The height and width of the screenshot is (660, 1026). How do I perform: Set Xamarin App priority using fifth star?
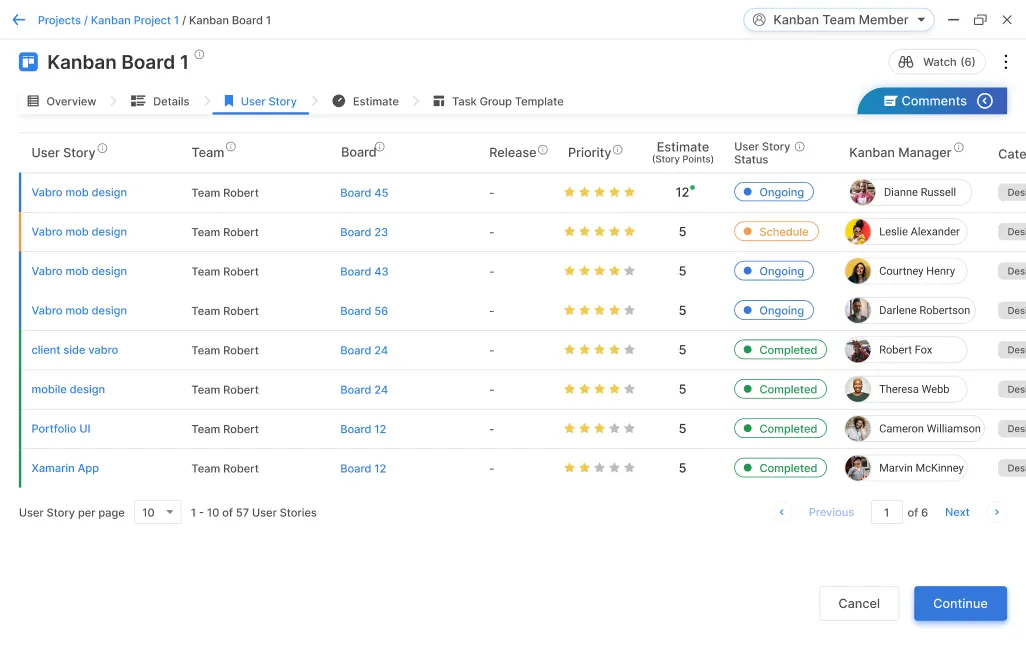click(x=629, y=468)
